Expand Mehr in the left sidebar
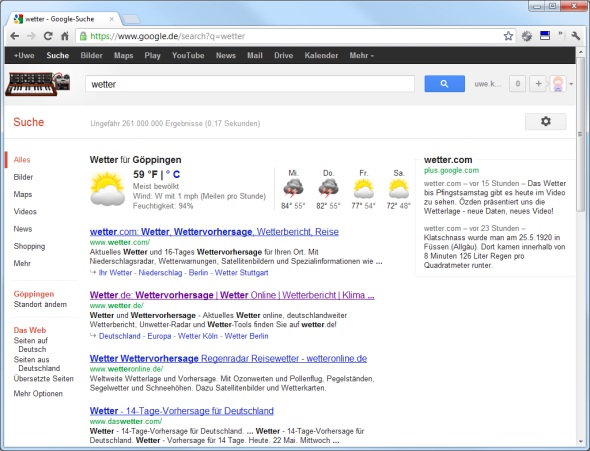 pos(22,263)
